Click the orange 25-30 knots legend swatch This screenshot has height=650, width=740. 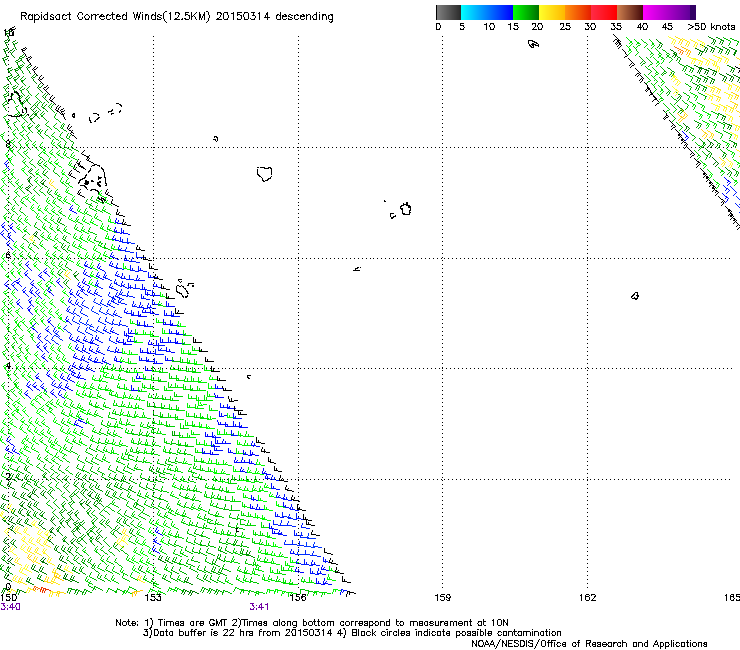[x=578, y=12]
